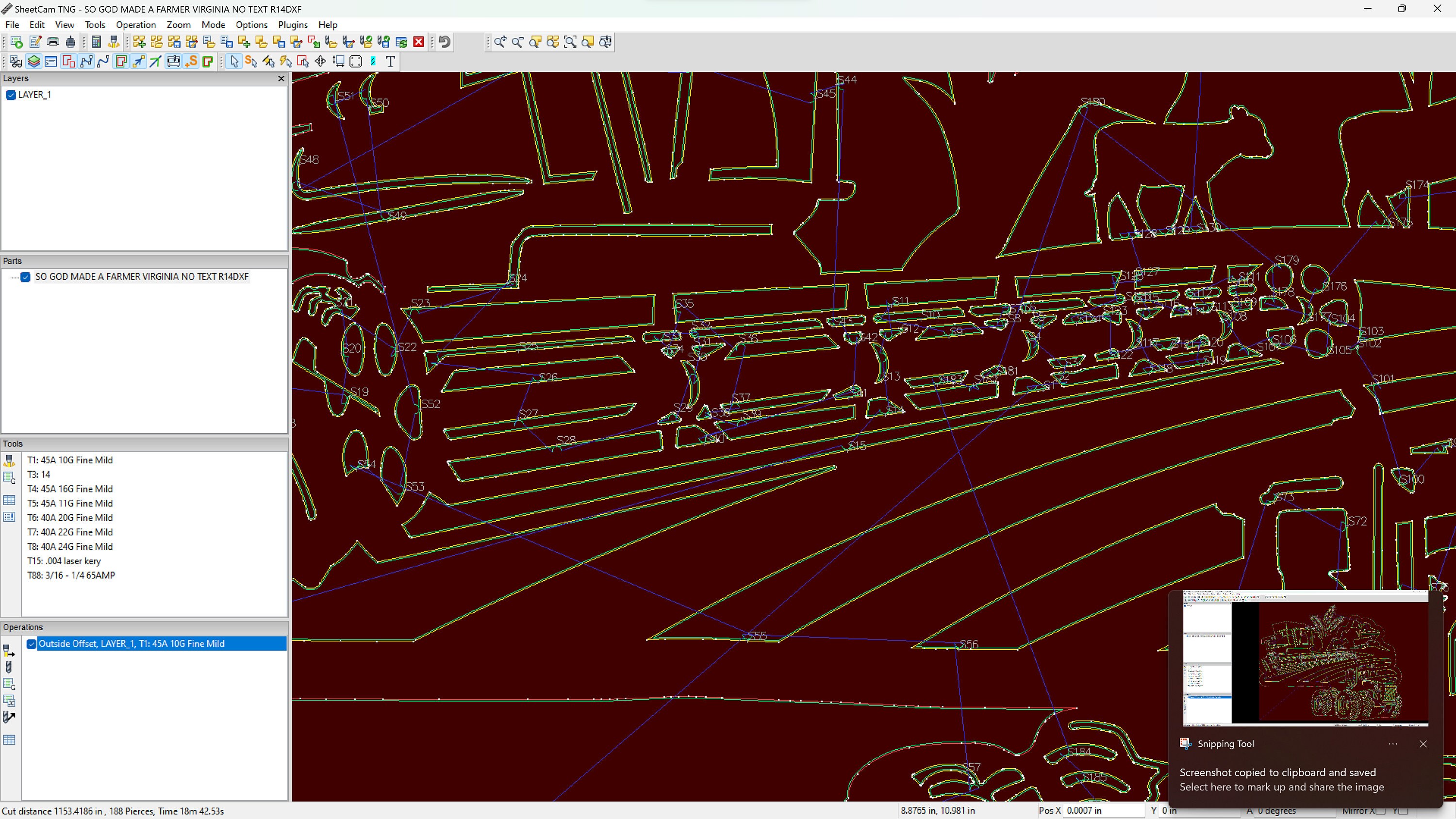
Task: Select the Zoom out magnifier tool
Action: 517,42
